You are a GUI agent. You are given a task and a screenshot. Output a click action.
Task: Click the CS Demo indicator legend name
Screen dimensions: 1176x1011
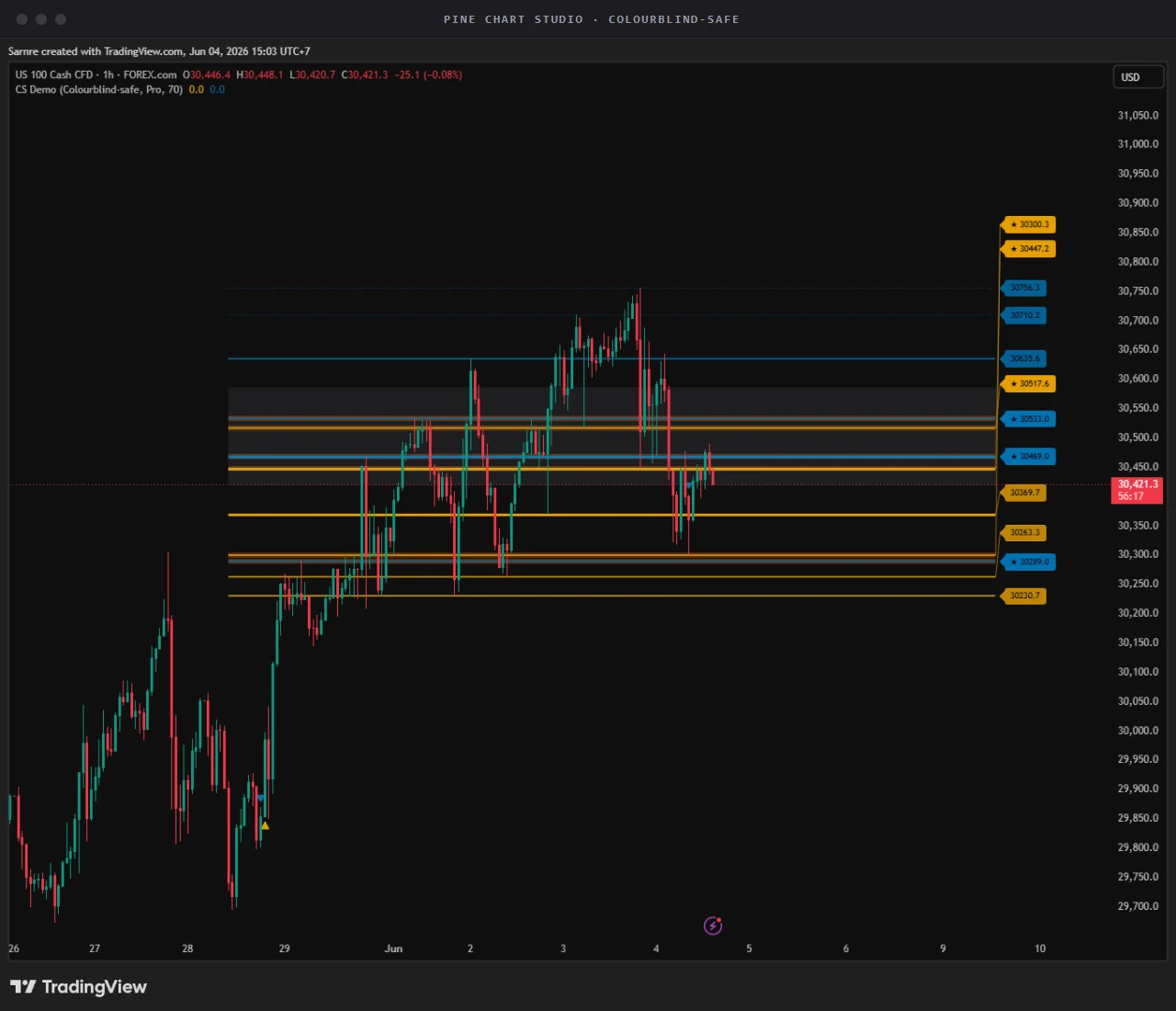tap(98, 90)
